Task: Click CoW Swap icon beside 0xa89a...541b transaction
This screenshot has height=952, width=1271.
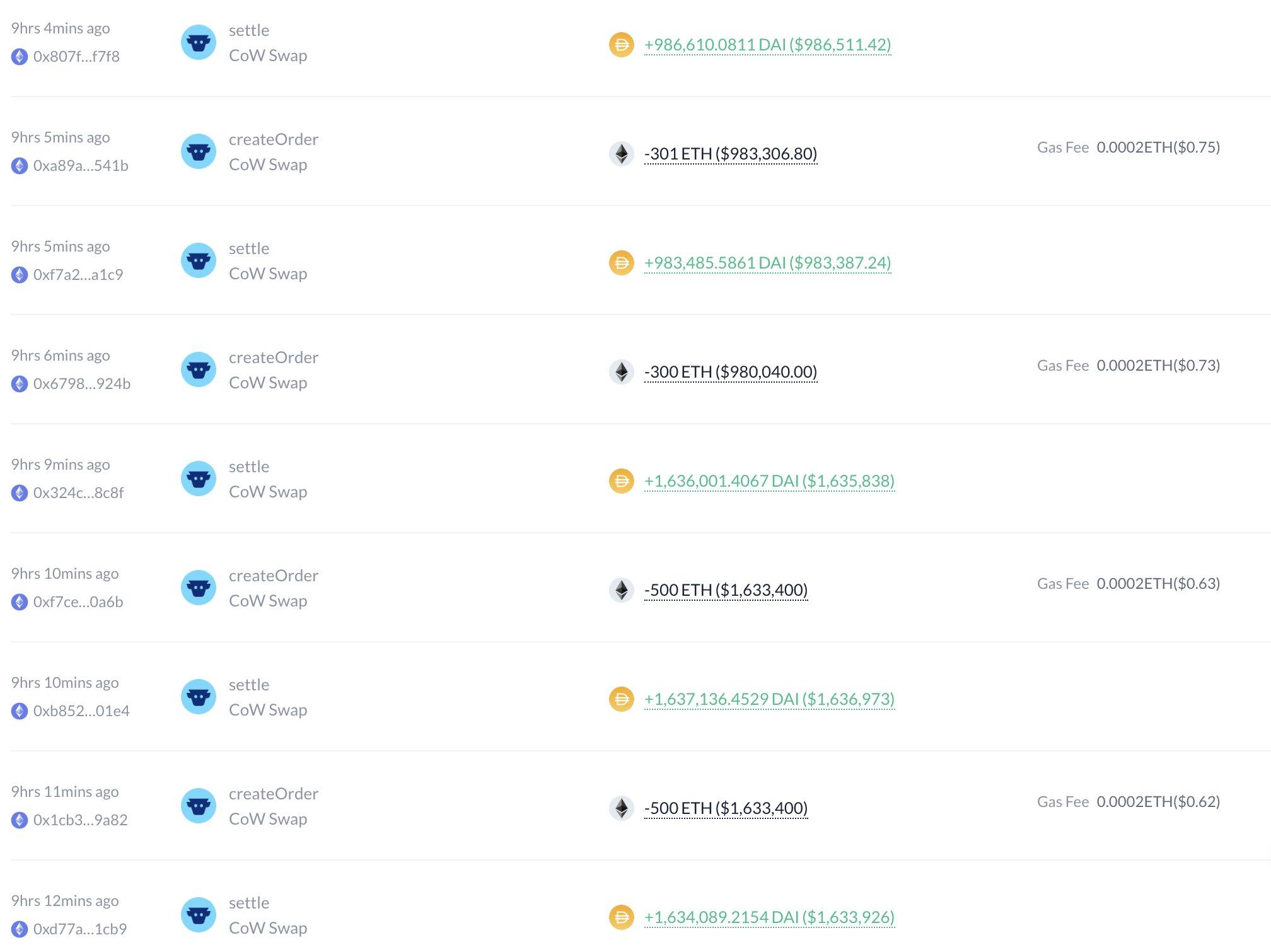Action: coord(199,152)
